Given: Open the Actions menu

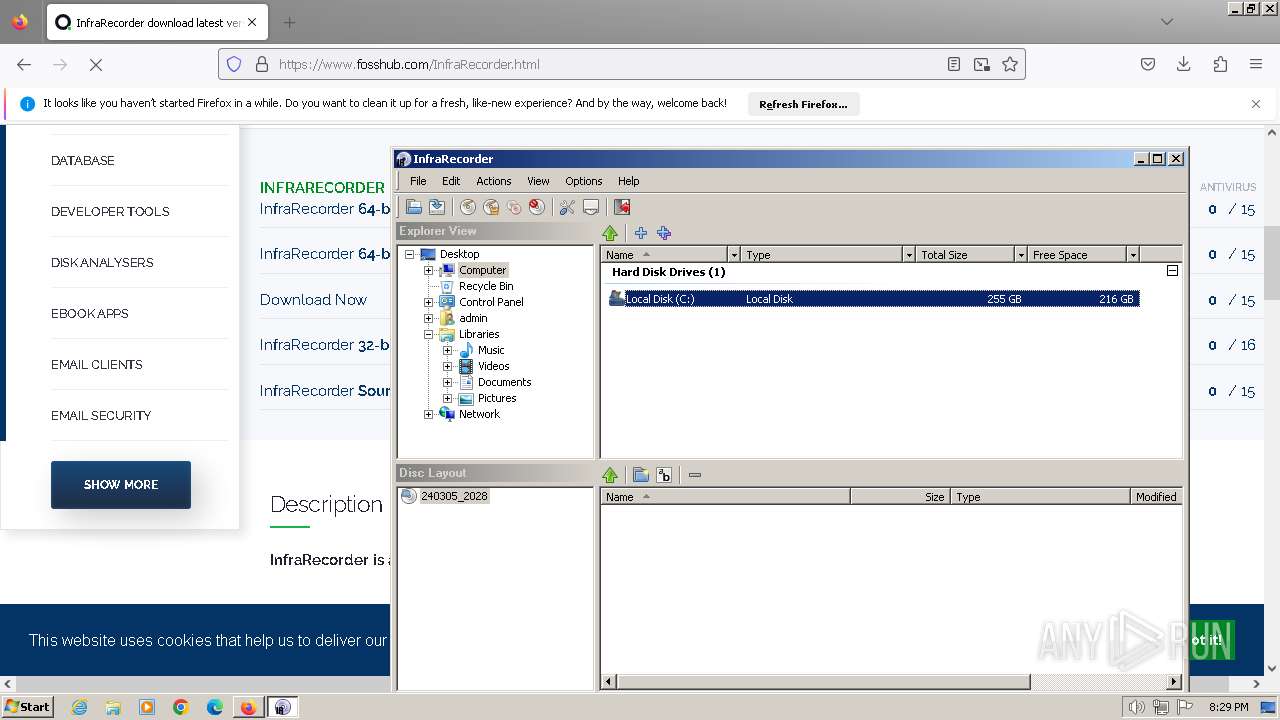Looking at the screenshot, I should [x=493, y=181].
